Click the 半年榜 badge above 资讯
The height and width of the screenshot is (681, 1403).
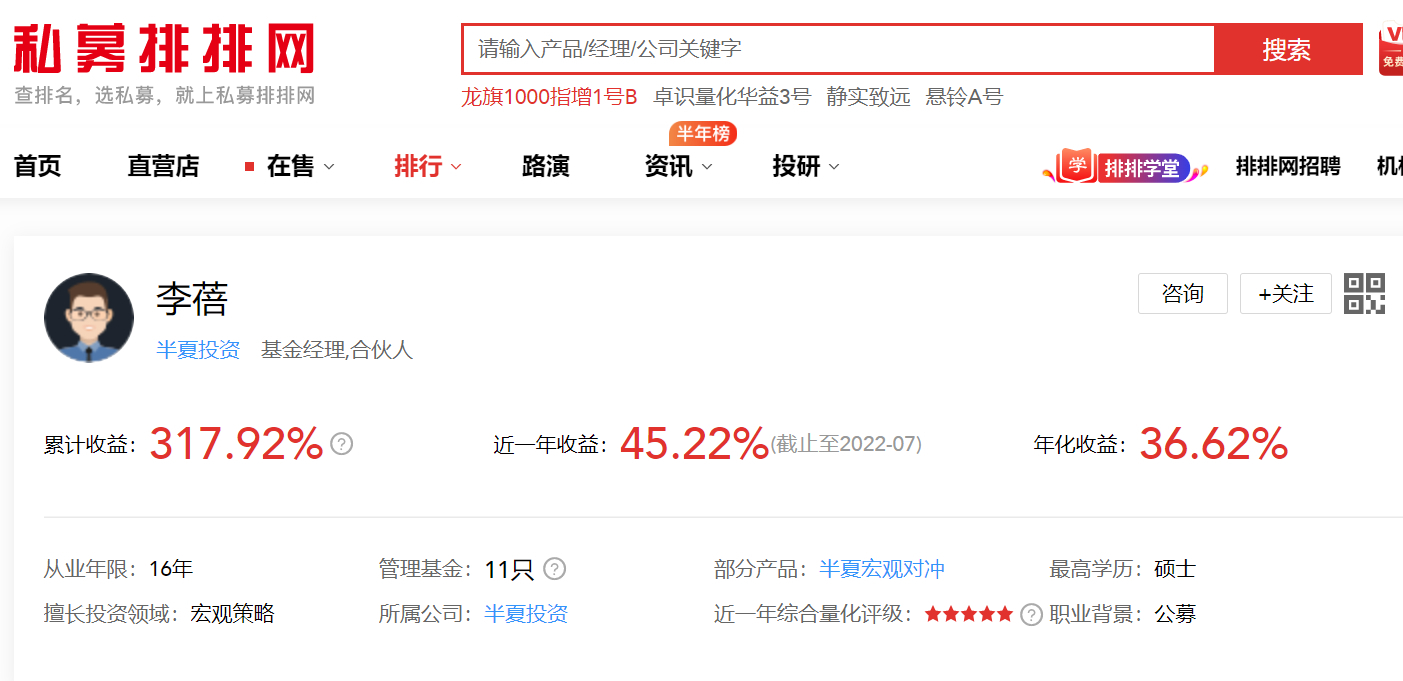point(703,133)
